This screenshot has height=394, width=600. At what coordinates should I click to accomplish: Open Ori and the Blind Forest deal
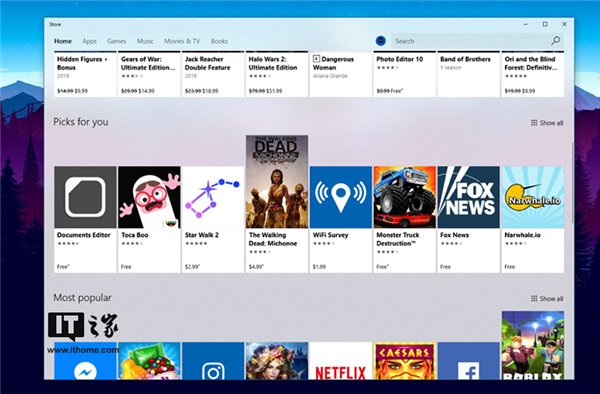(x=533, y=74)
